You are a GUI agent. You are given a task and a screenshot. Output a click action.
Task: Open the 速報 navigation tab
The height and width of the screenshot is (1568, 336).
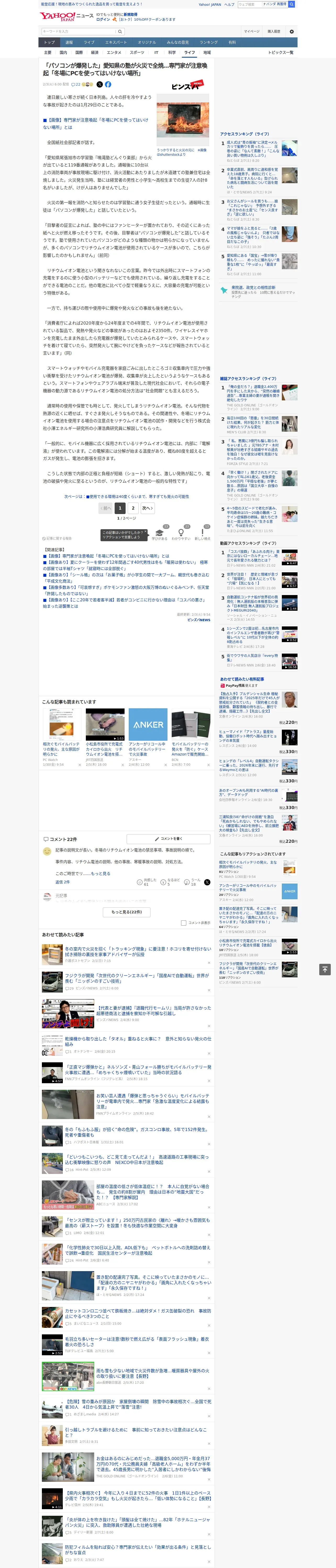[x=69, y=42]
